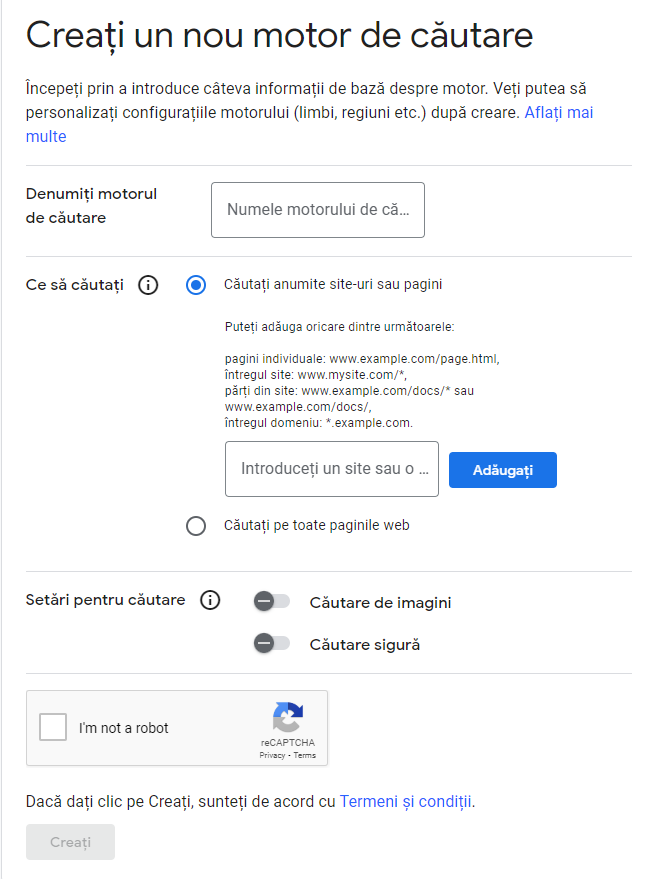Select "Căutați pe toate paginile web" radio button

[x=196, y=526]
